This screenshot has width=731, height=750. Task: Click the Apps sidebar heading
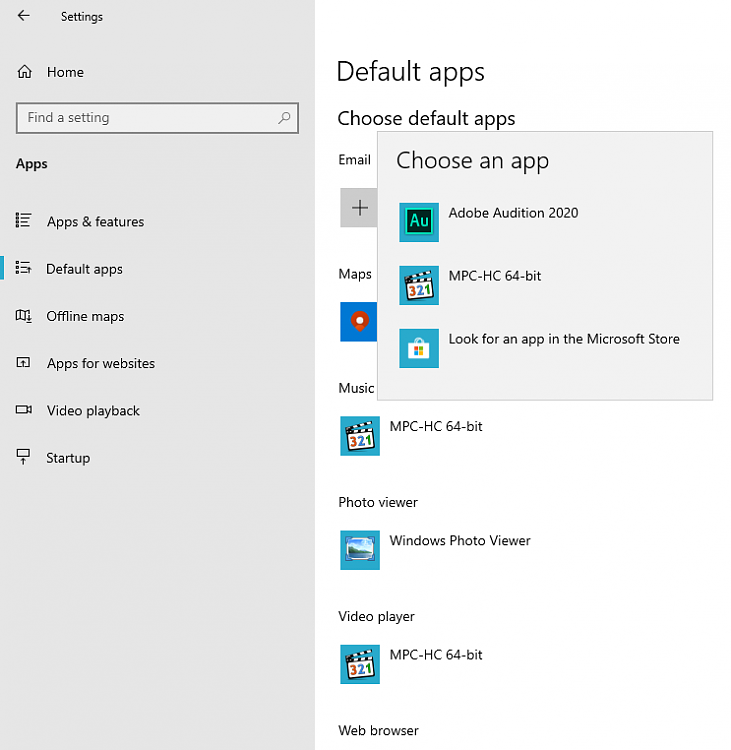[x=32, y=164]
